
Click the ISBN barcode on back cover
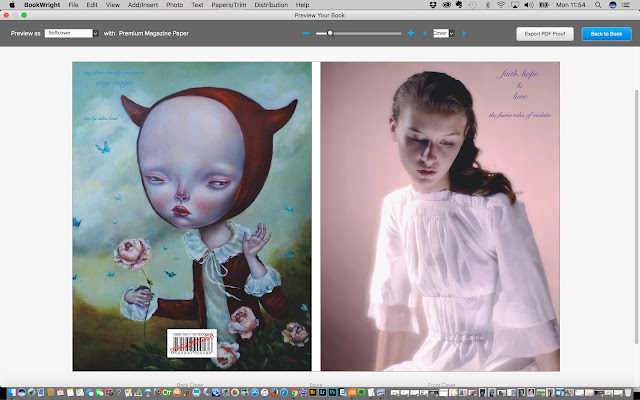click(x=192, y=343)
